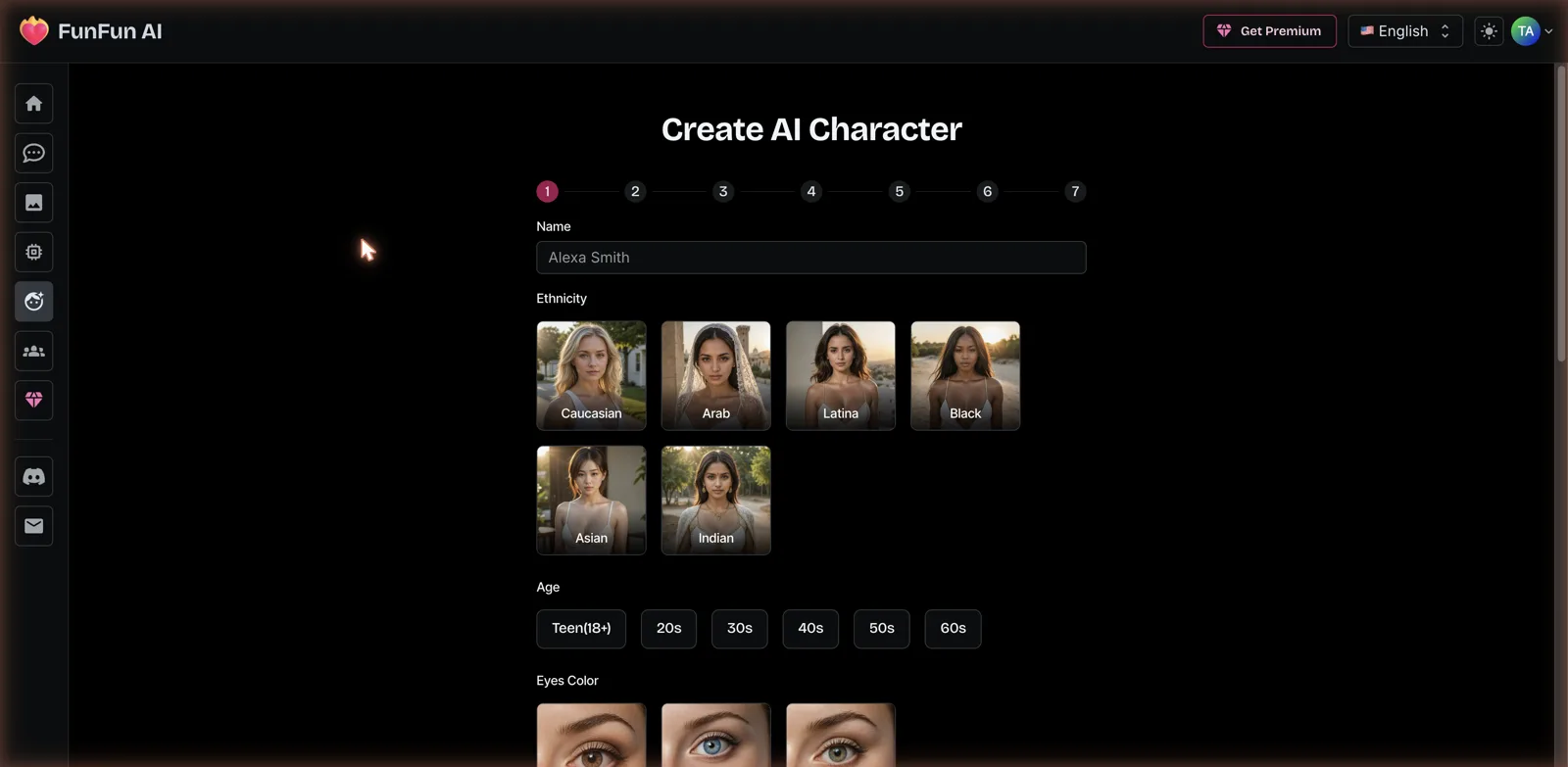1568x767 pixels.
Task: Select the Indian ethnicity card
Action: tap(716, 501)
